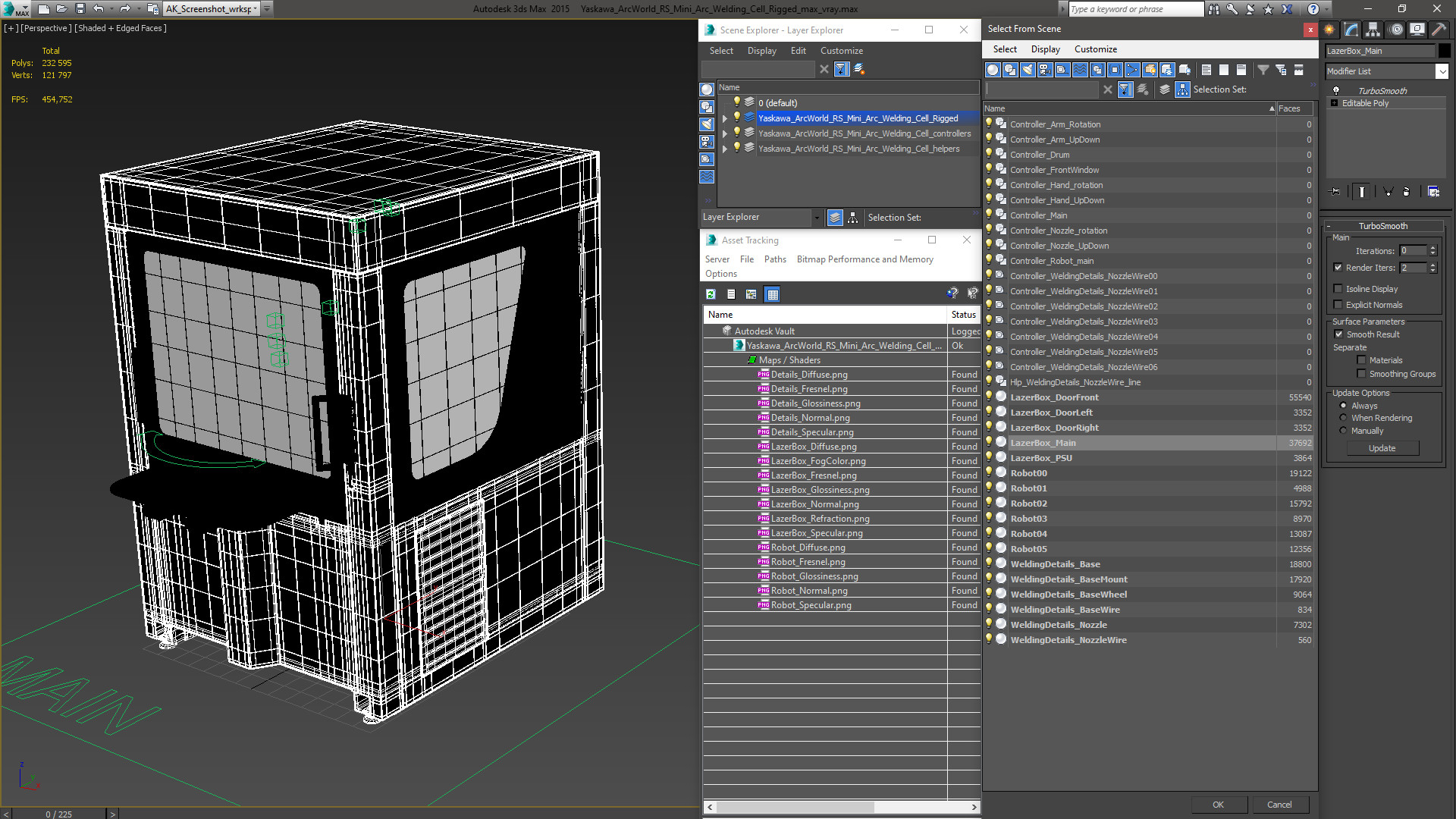Open Customize menu in Select From Scene
The width and height of the screenshot is (1456, 819).
[1095, 49]
